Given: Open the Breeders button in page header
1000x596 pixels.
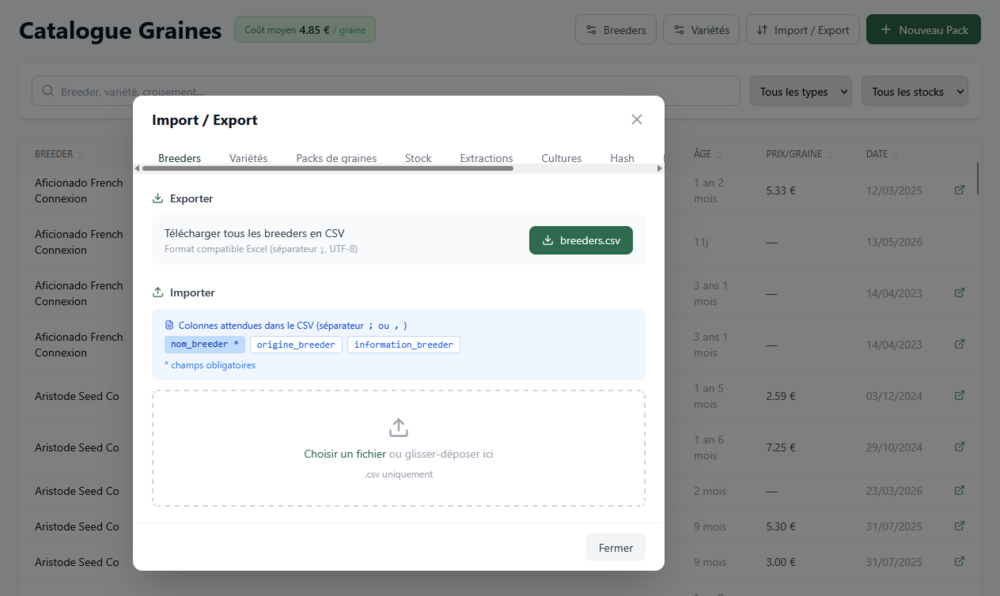Looking at the screenshot, I should coord(615,29).
